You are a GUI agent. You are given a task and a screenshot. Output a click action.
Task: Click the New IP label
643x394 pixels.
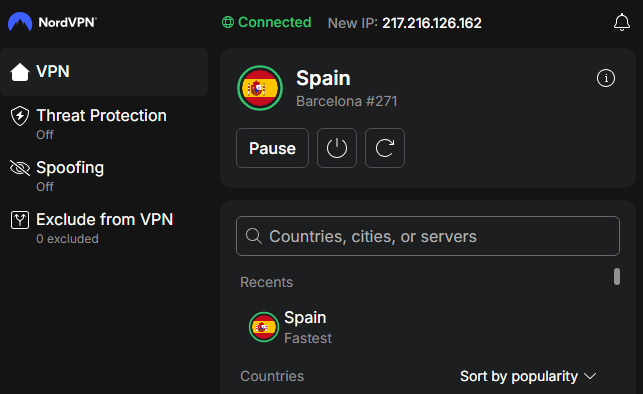click(x=353, y=23)
